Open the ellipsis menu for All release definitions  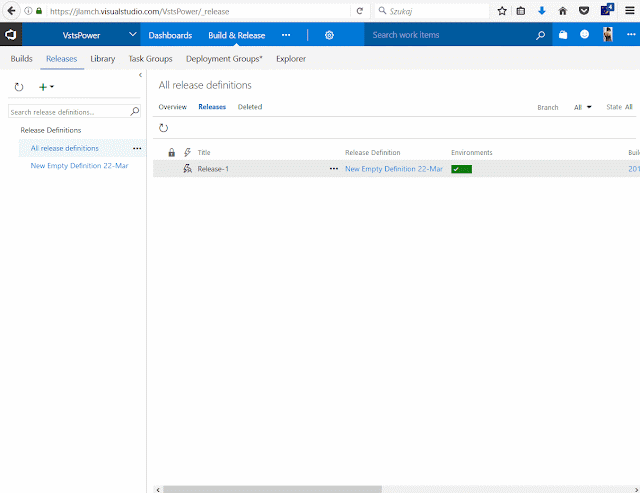pos(137,148)
